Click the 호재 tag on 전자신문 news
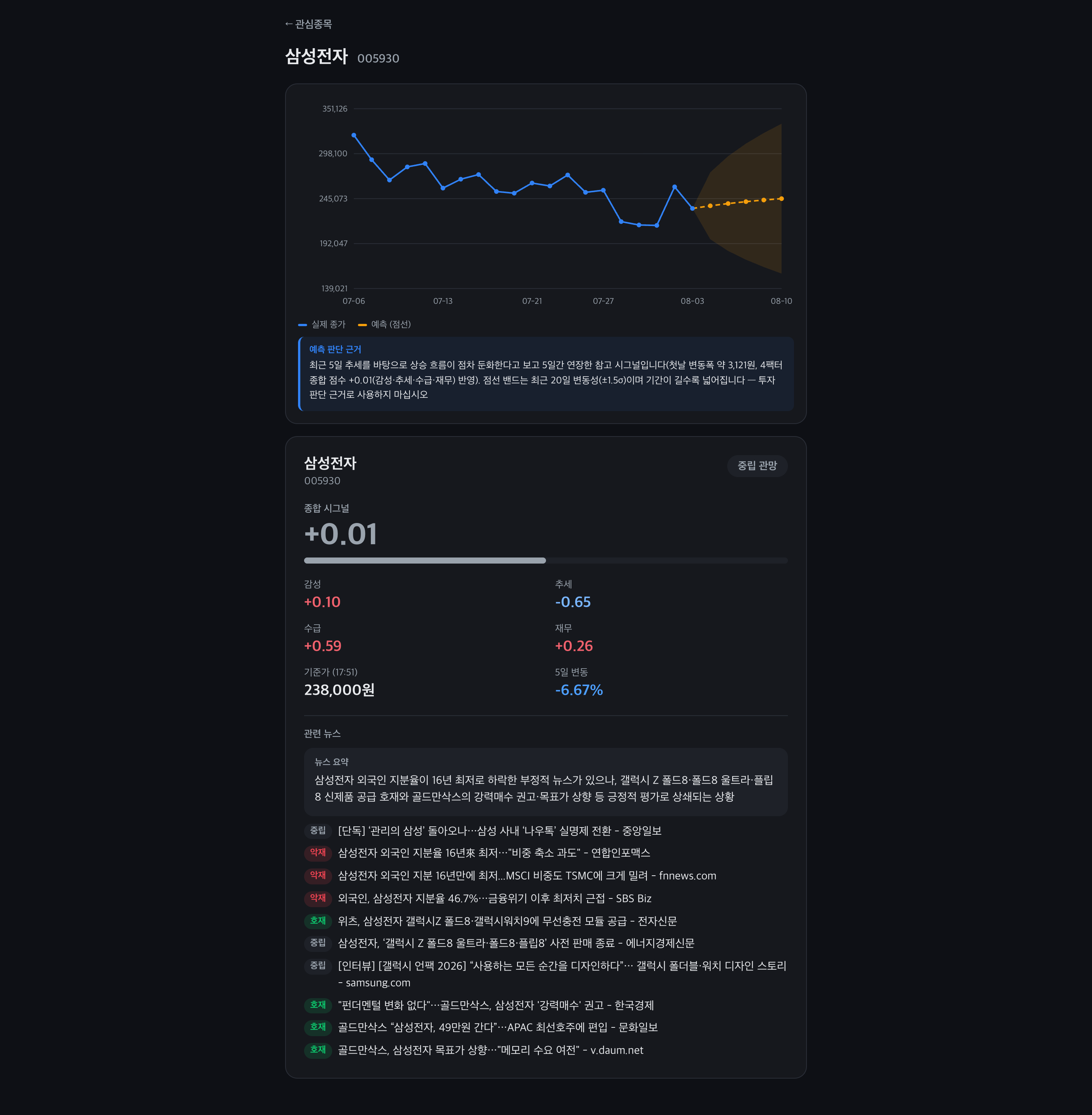 (318, 921)
